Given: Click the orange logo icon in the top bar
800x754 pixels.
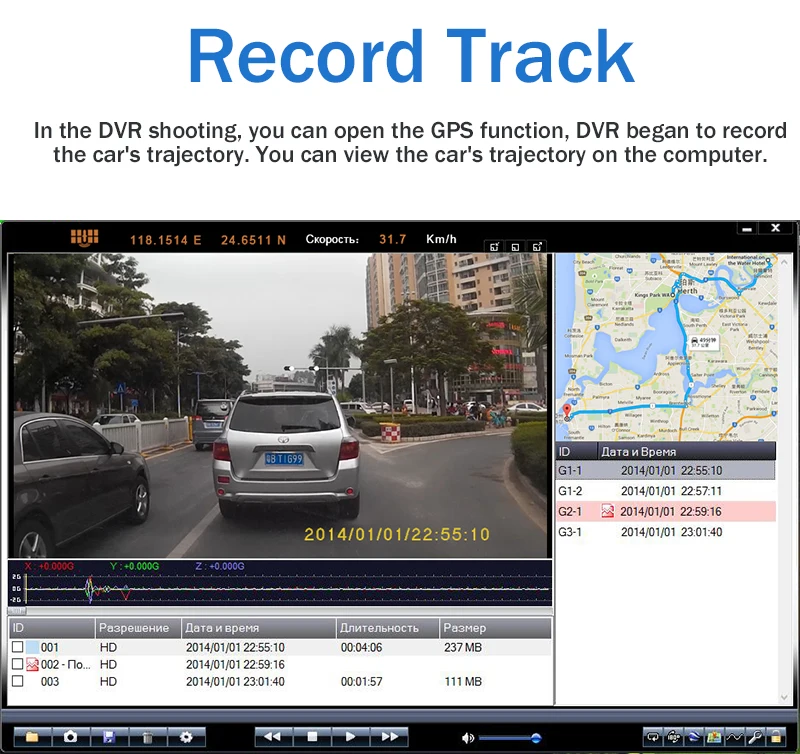Looking at the screenshot, I should coord(84,238).
